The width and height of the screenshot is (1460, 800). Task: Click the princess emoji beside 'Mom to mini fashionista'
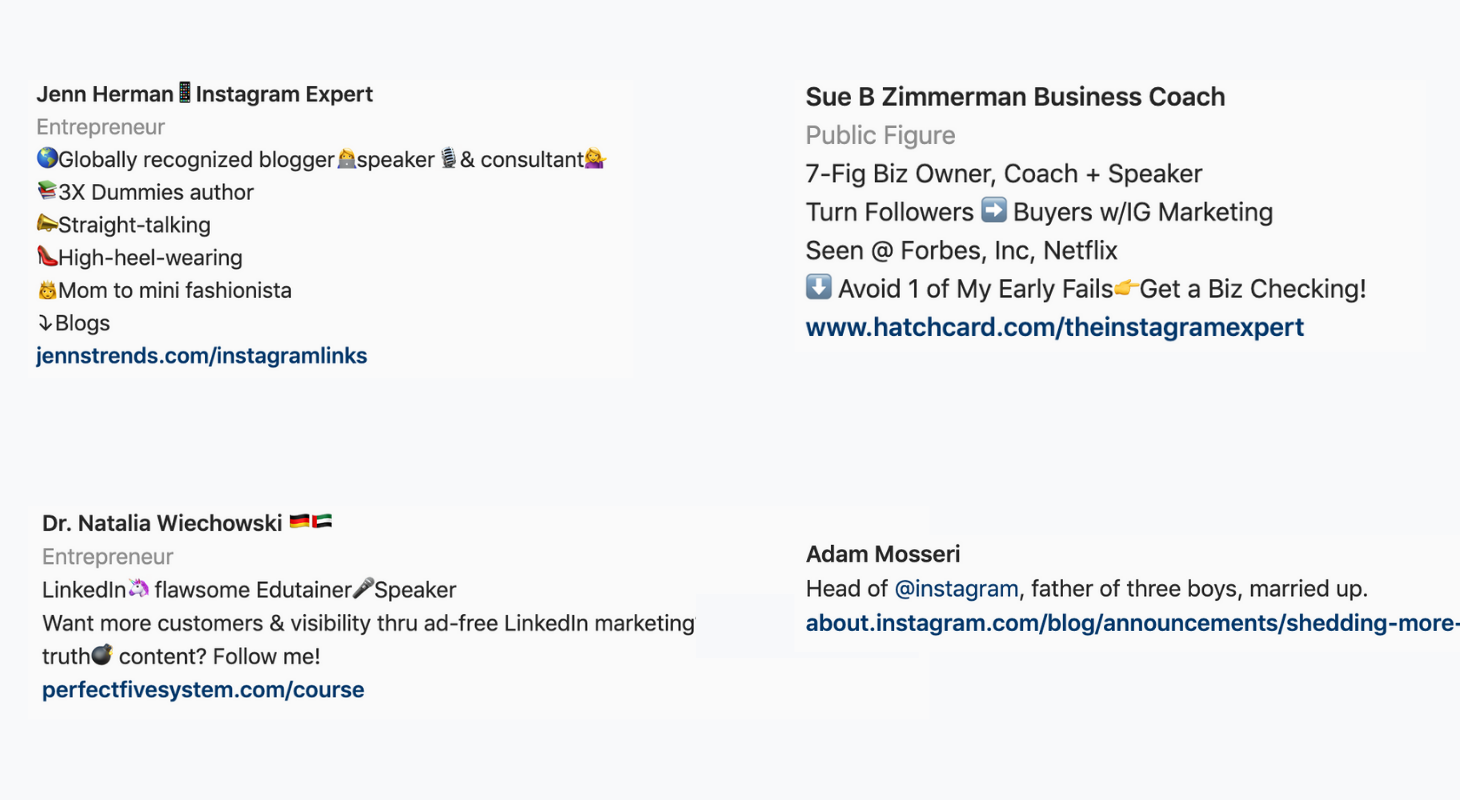47,291
